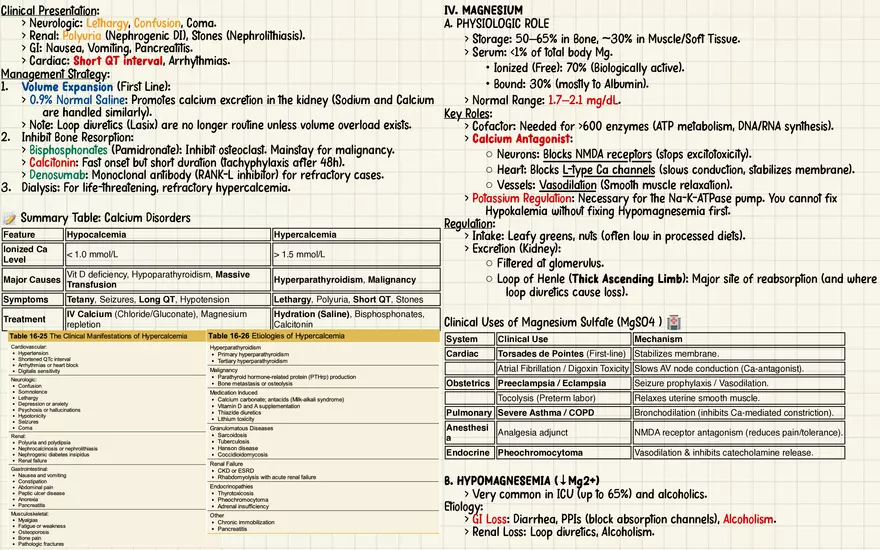
Task: Select the 'Clinical Presentation:' heading
Action: coord(50,10)
